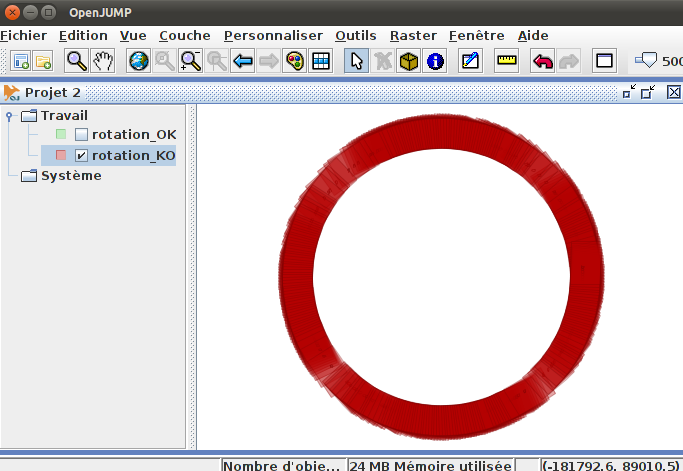
Task: Go to next zoom grey arrow
Action: click(269, 61)
